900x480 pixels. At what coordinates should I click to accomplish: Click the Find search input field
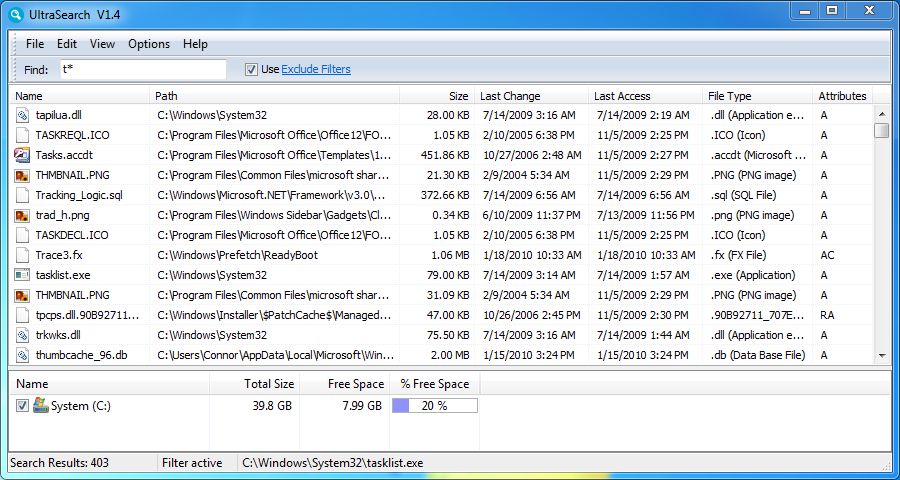tap(143, 69)
